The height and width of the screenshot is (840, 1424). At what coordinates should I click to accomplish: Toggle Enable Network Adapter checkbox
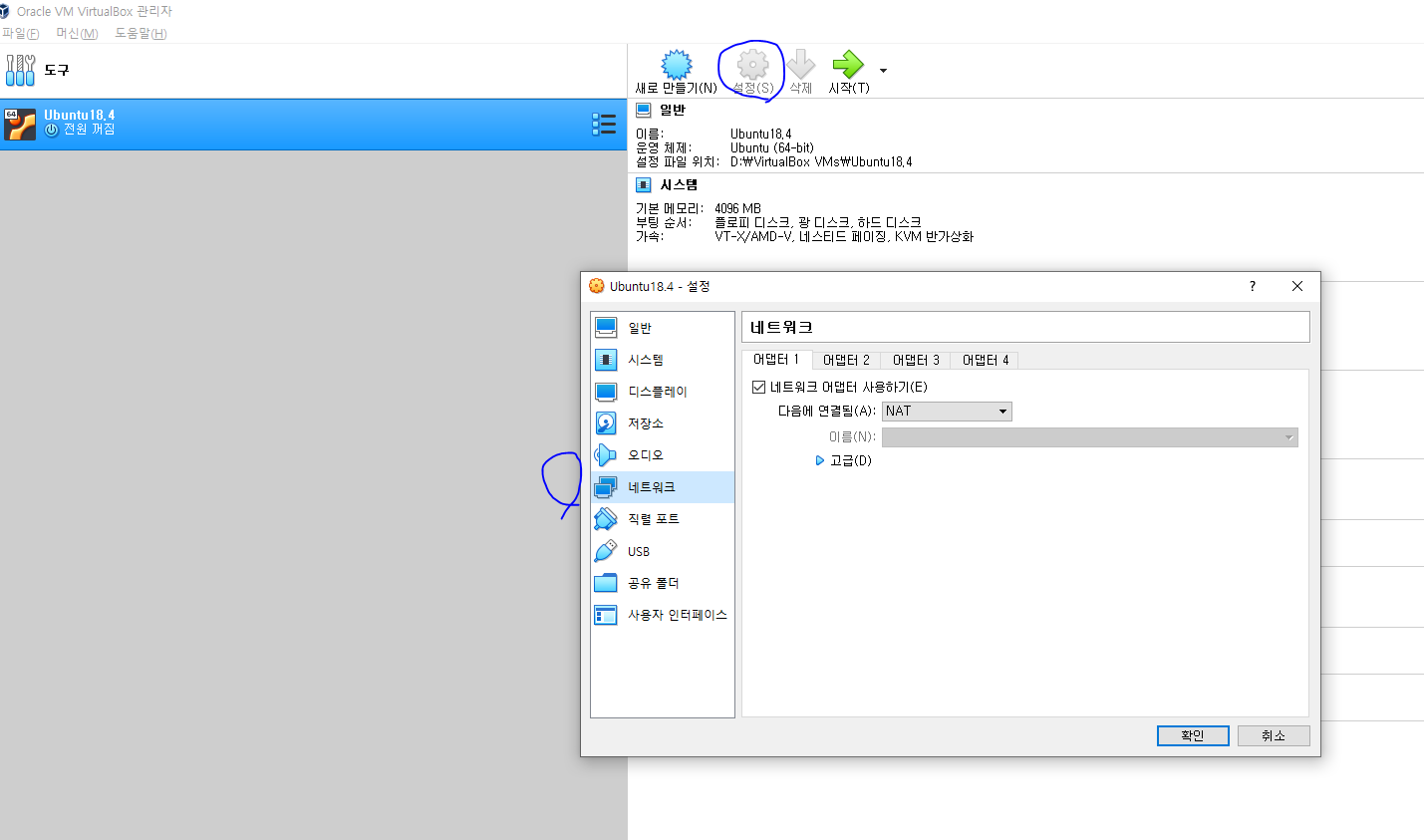coord(759,387)
